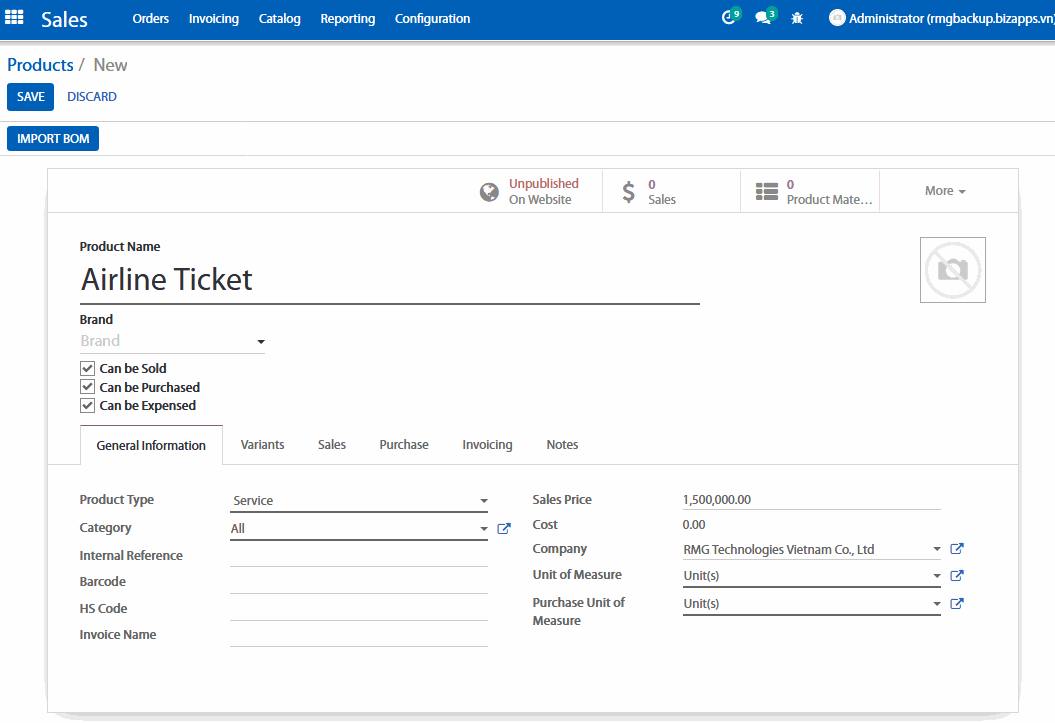
Task: Uncheck the Can be Sold checkbox
Action: click(88, 369)
